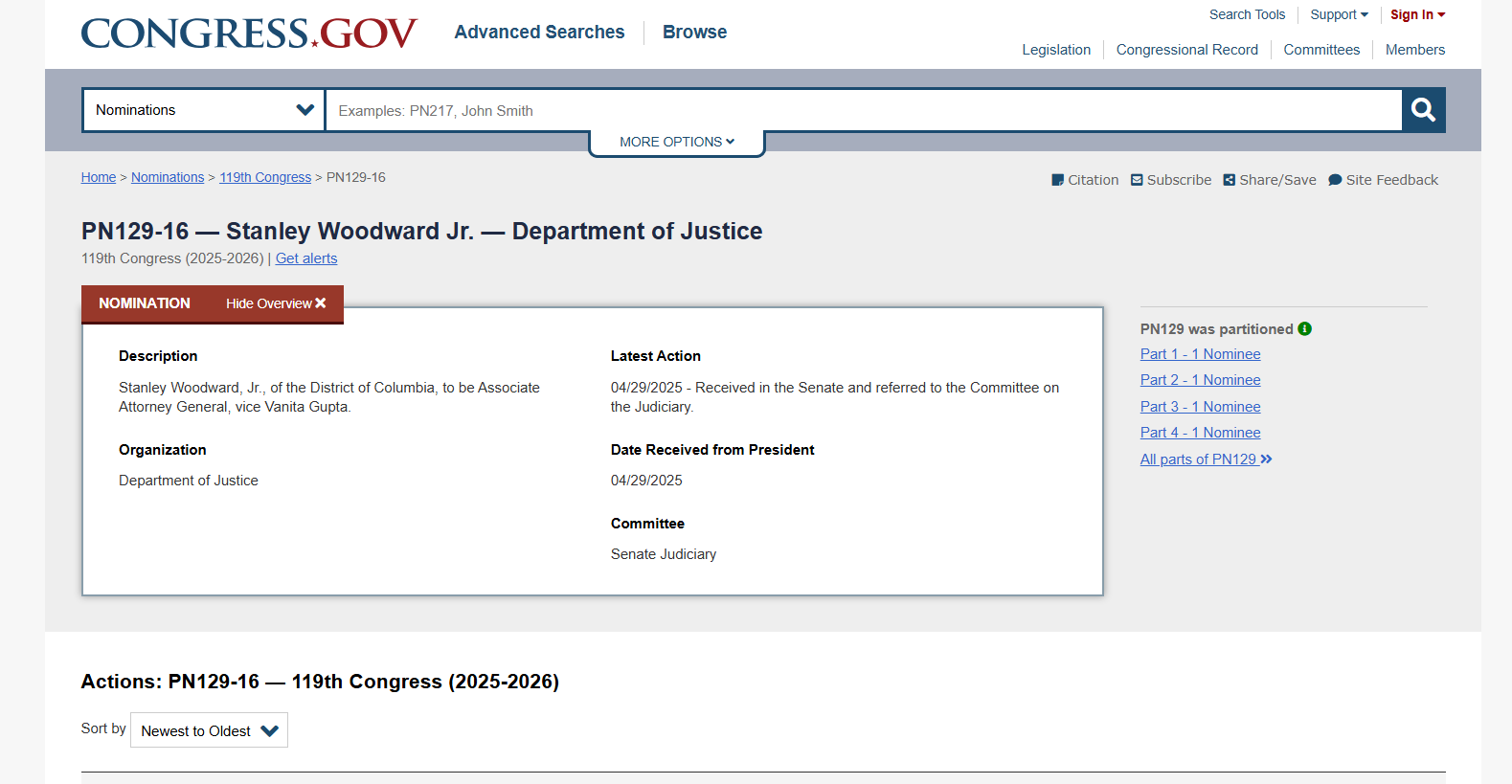Open Site Feedback
Screen dimensions: 1512x784
(x=1383, y=180)
